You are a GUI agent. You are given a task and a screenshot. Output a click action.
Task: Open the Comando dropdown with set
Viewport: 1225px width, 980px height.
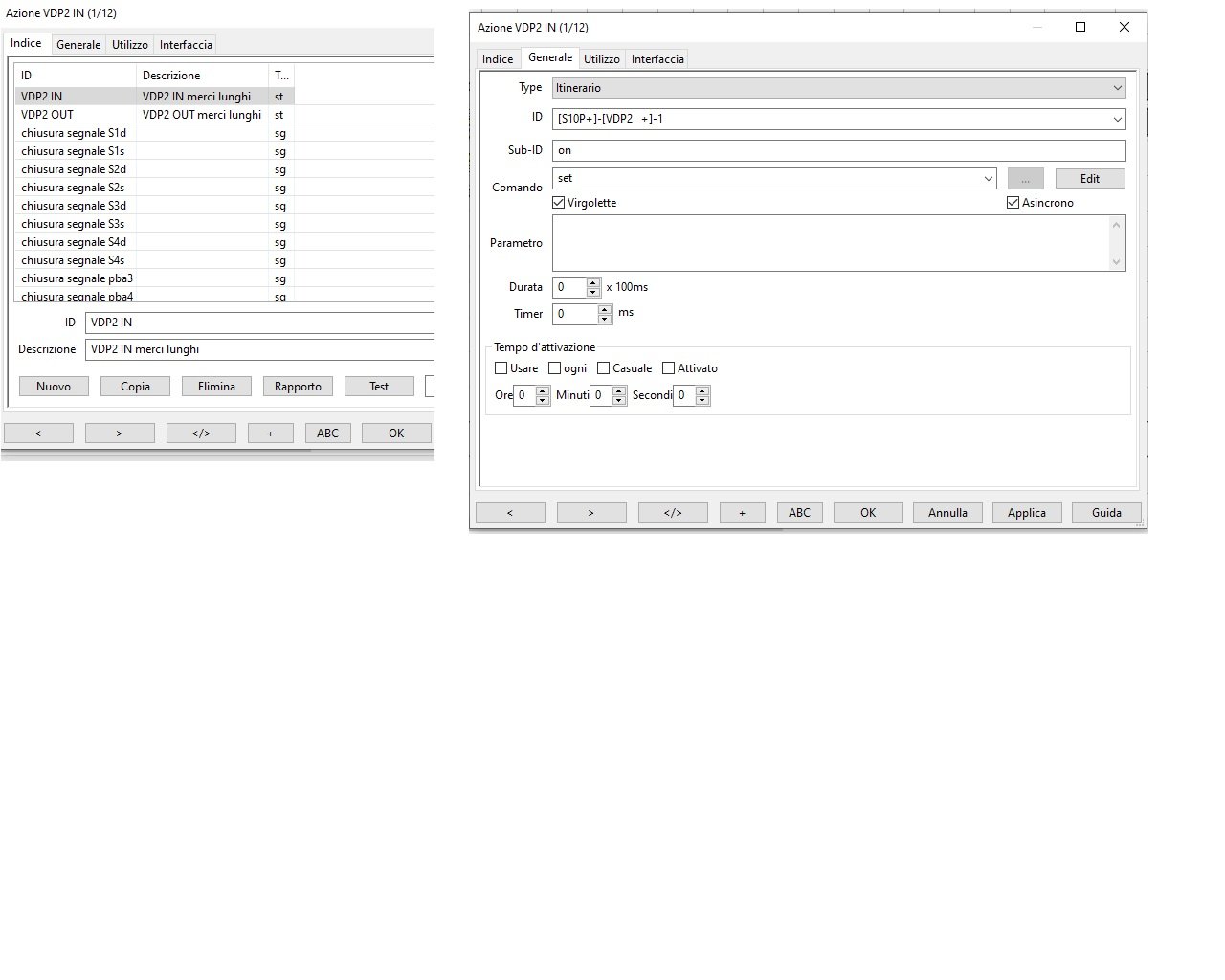(x=988, y=179)
